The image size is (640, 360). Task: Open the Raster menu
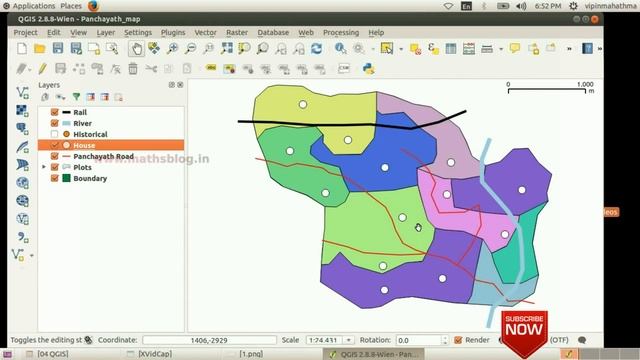click(x=237, y=33)
